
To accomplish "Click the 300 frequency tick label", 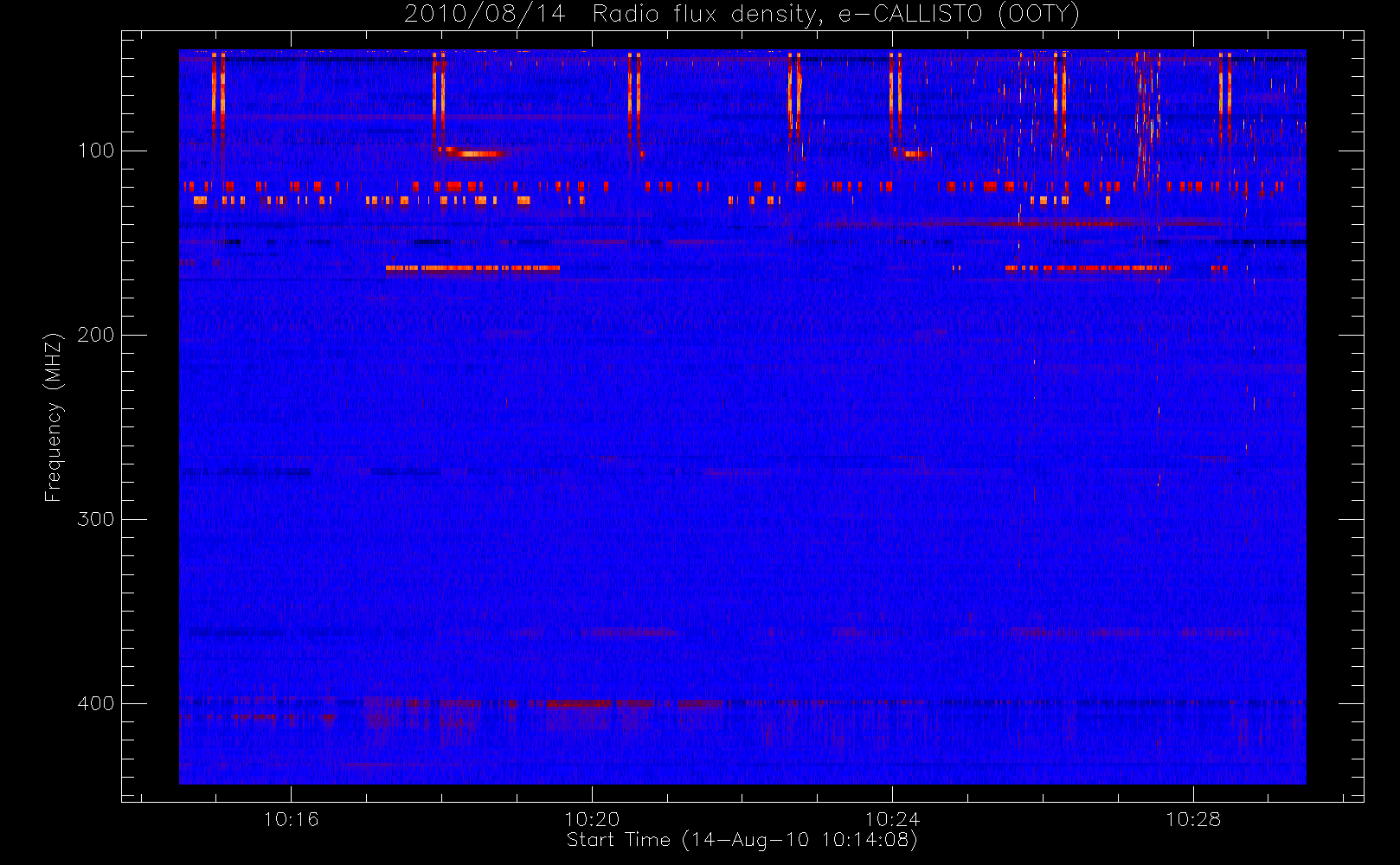I will 96,519.
